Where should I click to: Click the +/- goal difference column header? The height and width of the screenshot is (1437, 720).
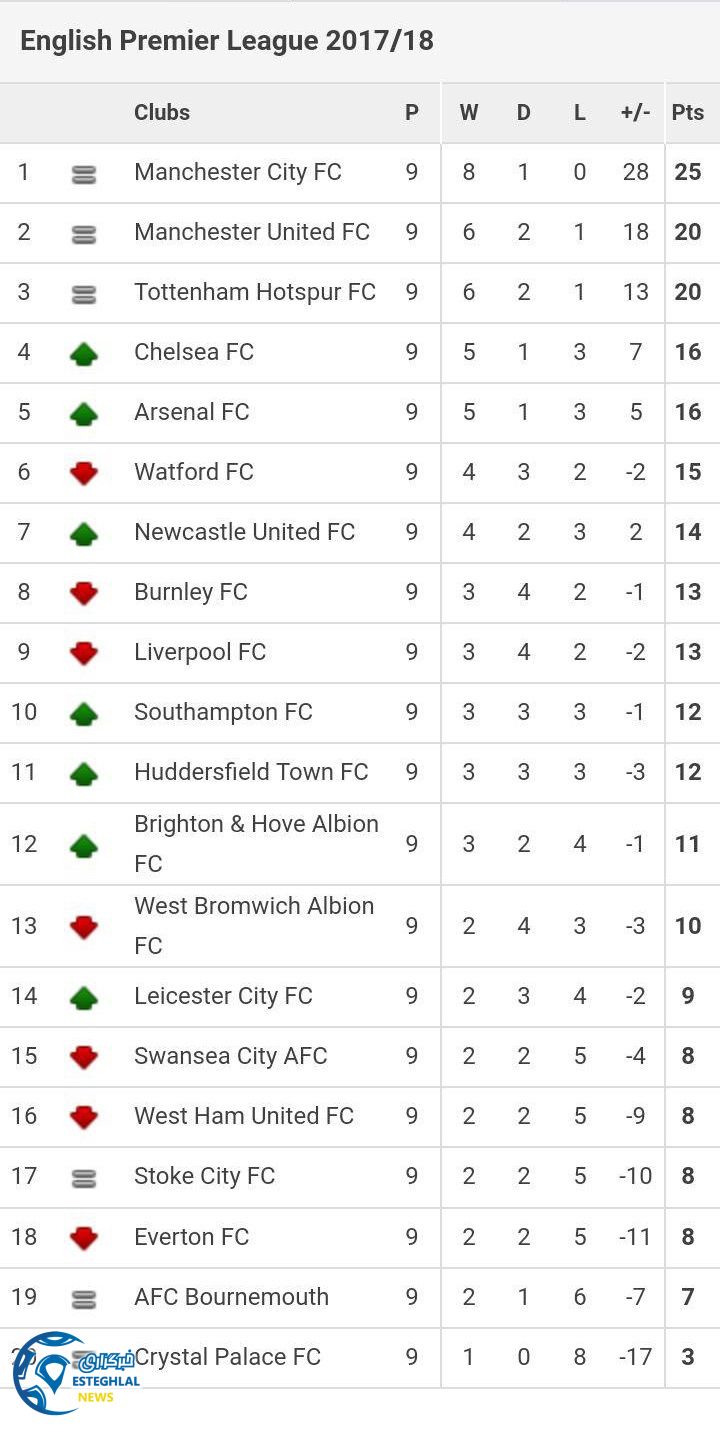click(635, 112)
